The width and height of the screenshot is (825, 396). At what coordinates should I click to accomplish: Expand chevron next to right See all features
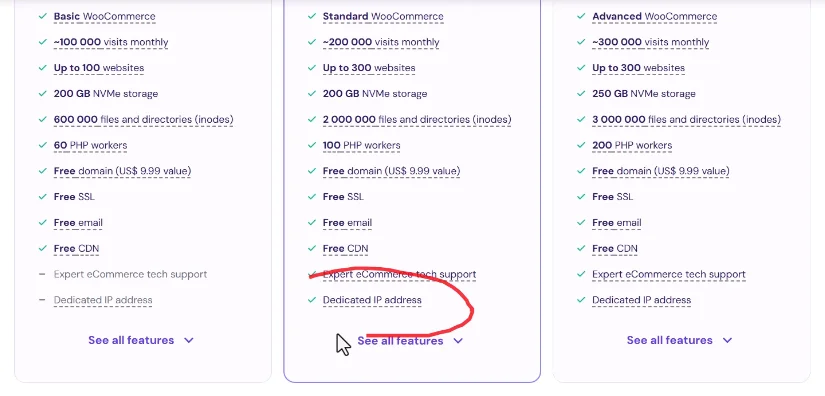click(x=727, y=340)
